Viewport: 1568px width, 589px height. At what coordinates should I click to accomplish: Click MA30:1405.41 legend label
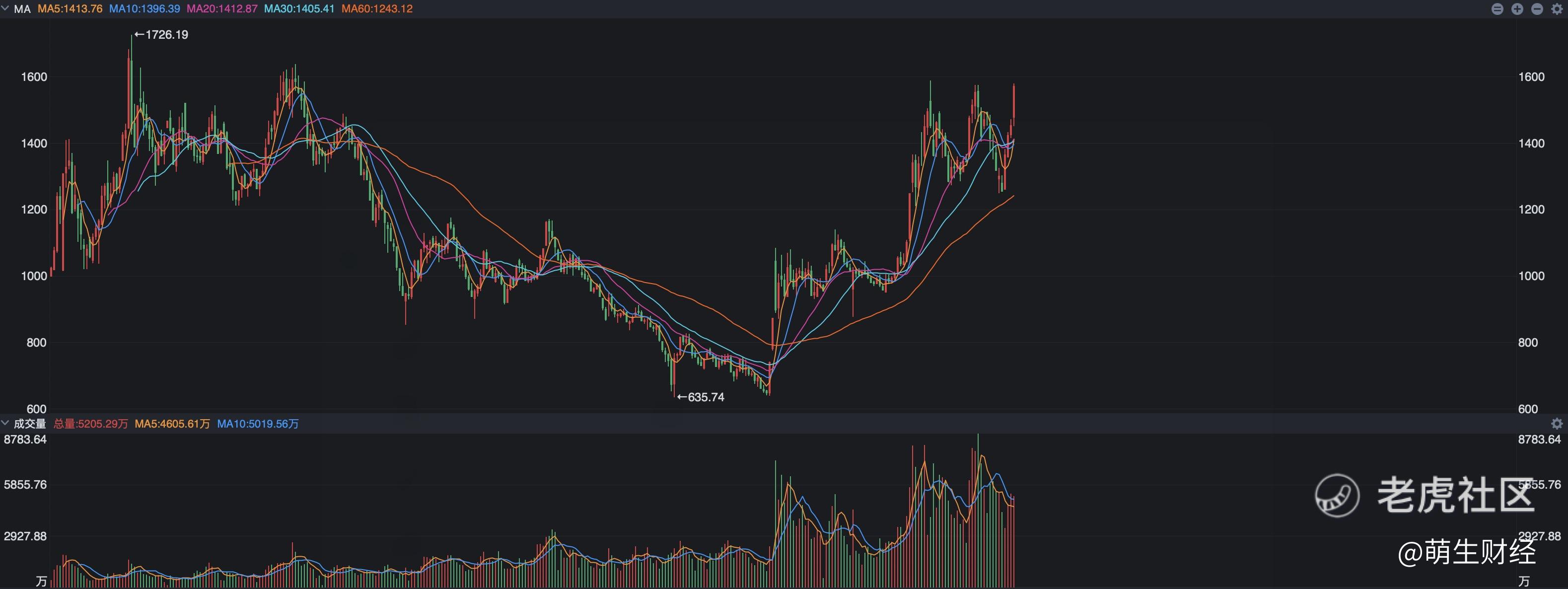click(299, 9)
